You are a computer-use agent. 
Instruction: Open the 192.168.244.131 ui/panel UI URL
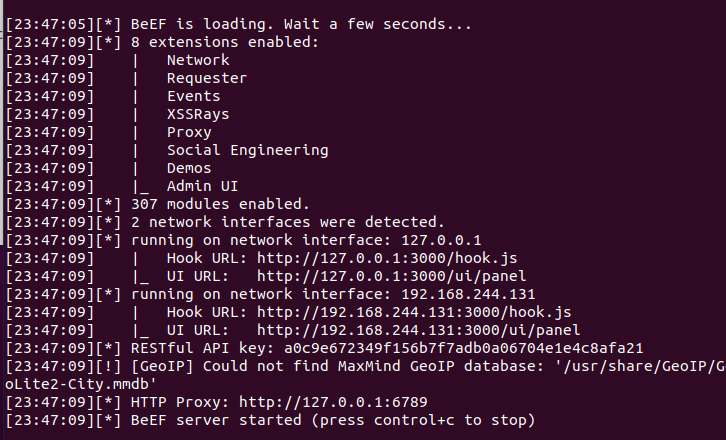(420, 329)
